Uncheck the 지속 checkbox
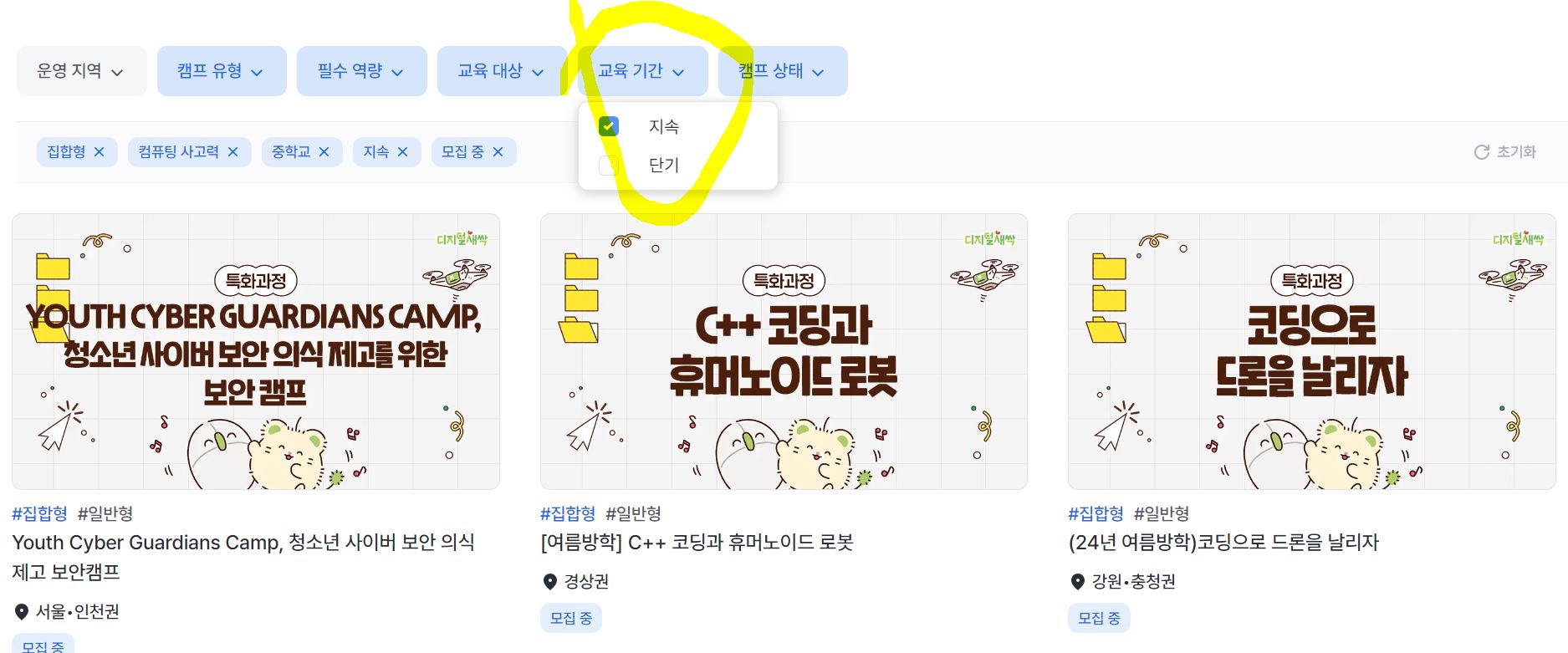This screenshot has width=1568, height=653. [x=609, y=126]
